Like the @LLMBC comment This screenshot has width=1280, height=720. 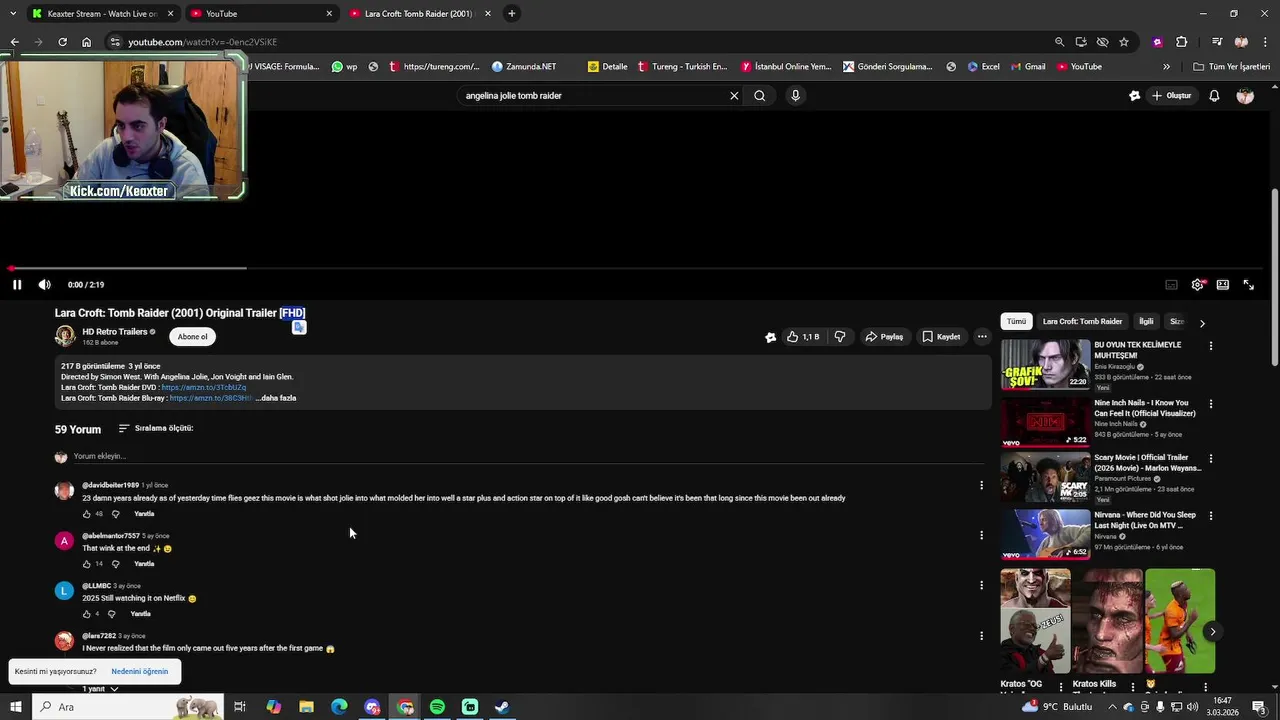tap(86, 614)
